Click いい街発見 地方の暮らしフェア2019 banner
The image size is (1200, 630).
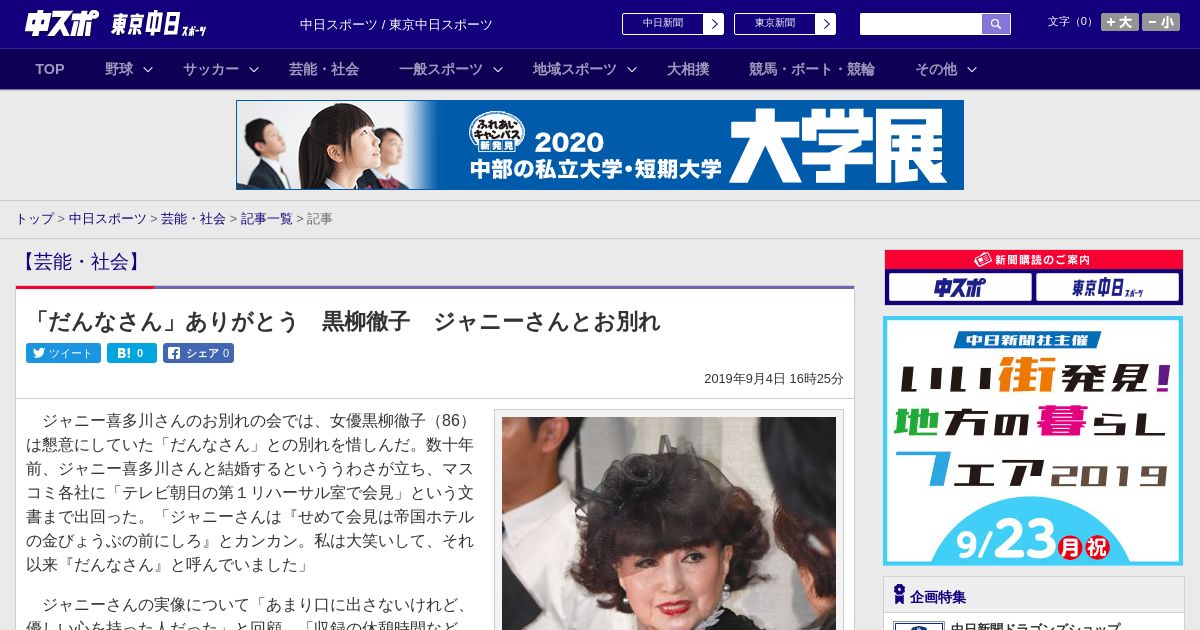1033,441
